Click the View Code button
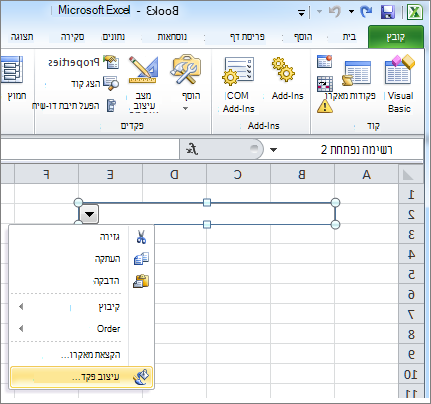 pos(95,84)
